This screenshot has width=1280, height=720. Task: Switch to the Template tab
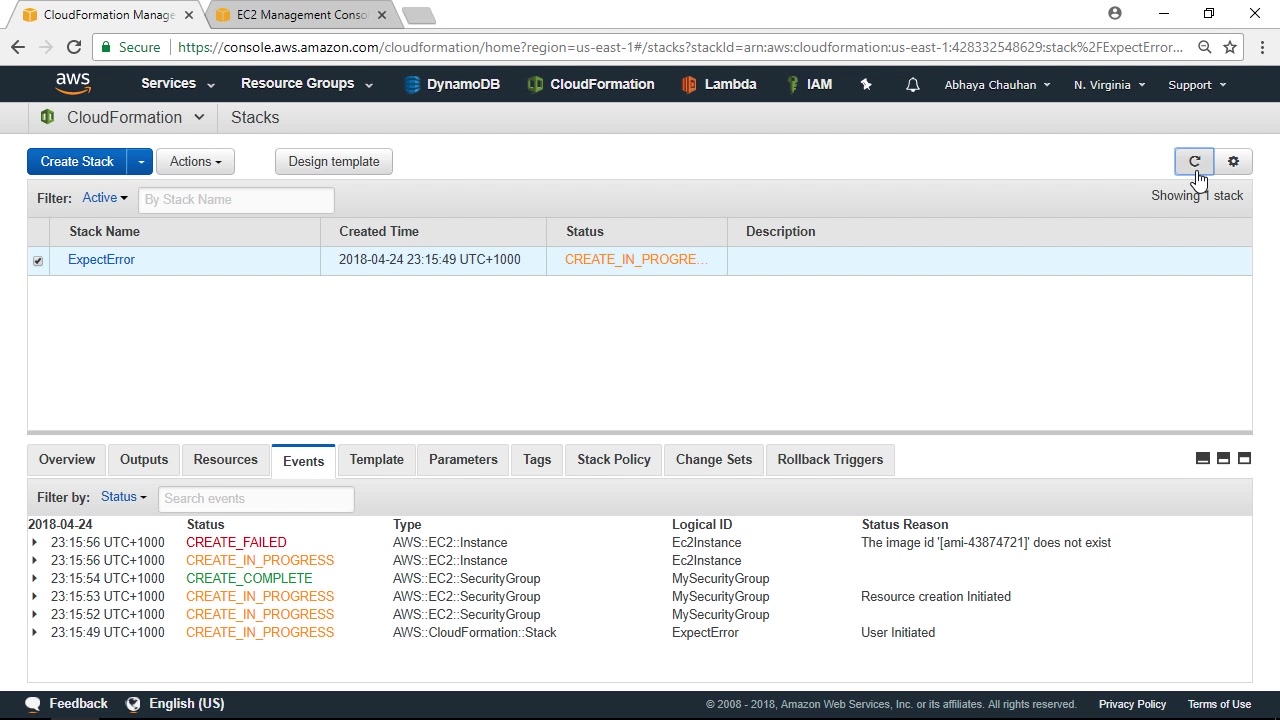(377, 459)
